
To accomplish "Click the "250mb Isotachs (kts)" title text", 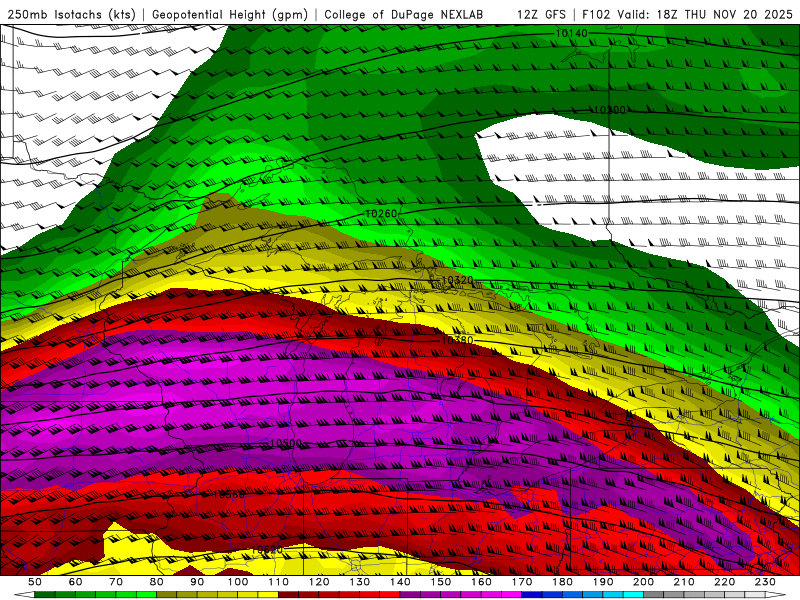I will tap(71, 14).
